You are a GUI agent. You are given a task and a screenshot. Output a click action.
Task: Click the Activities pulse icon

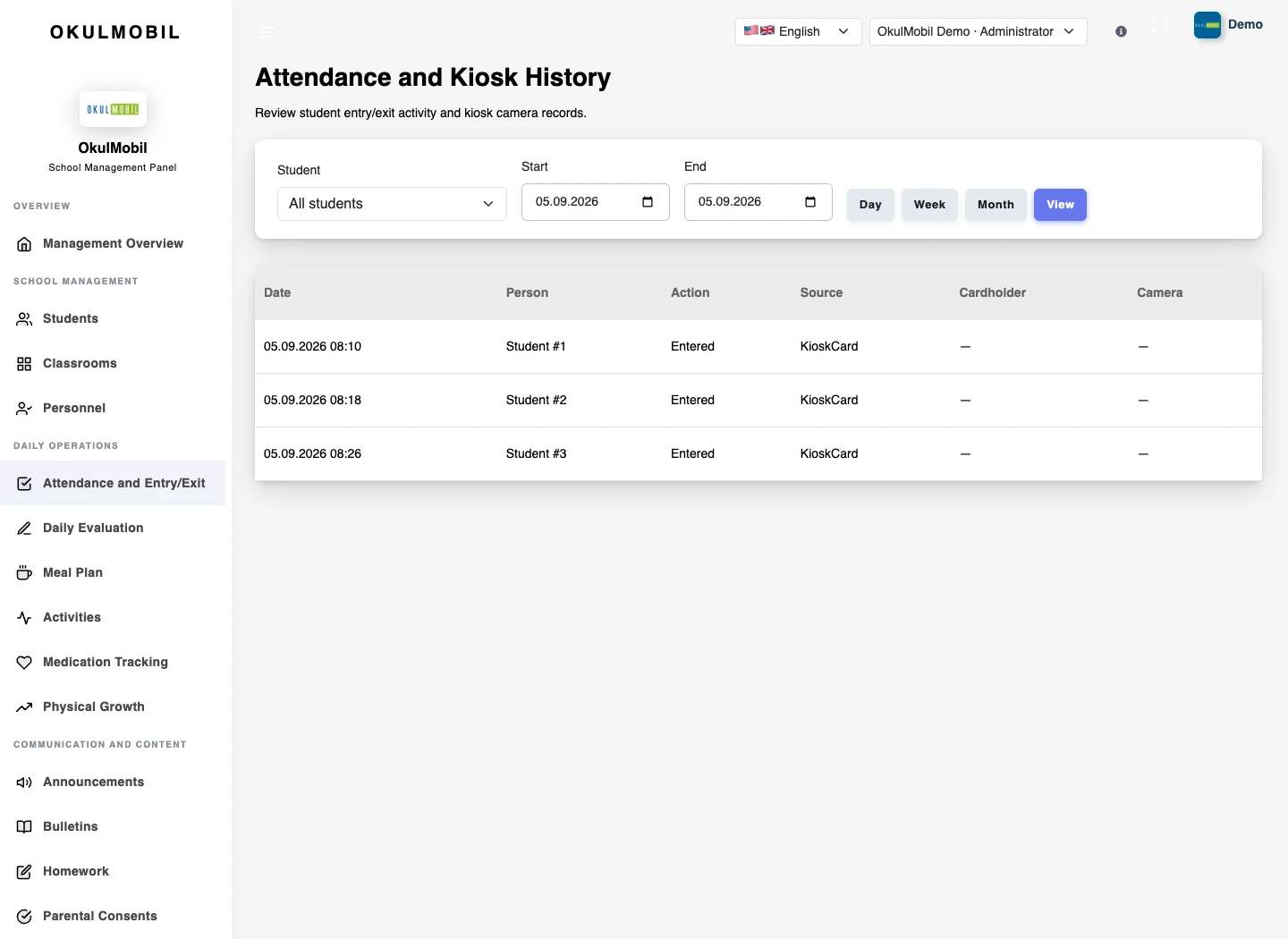[24, 618]
